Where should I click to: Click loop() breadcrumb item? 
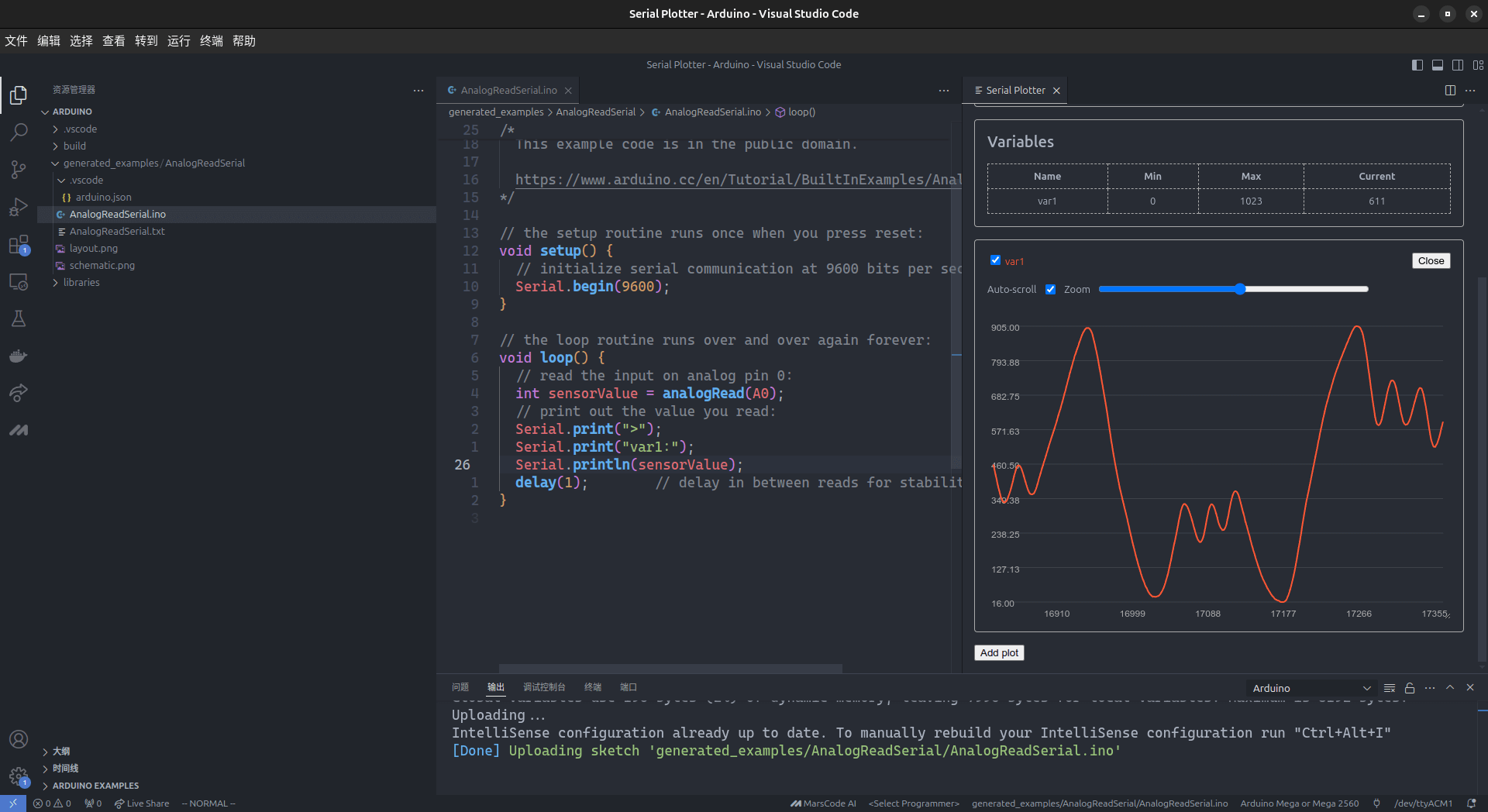(796, 112)
